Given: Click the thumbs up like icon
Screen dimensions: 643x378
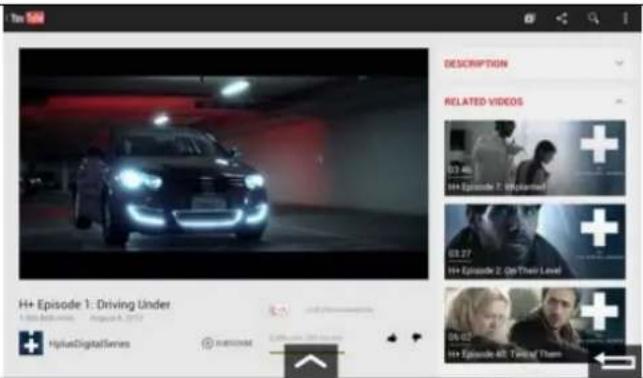Looking at the screenshot, I should point(392,338).
